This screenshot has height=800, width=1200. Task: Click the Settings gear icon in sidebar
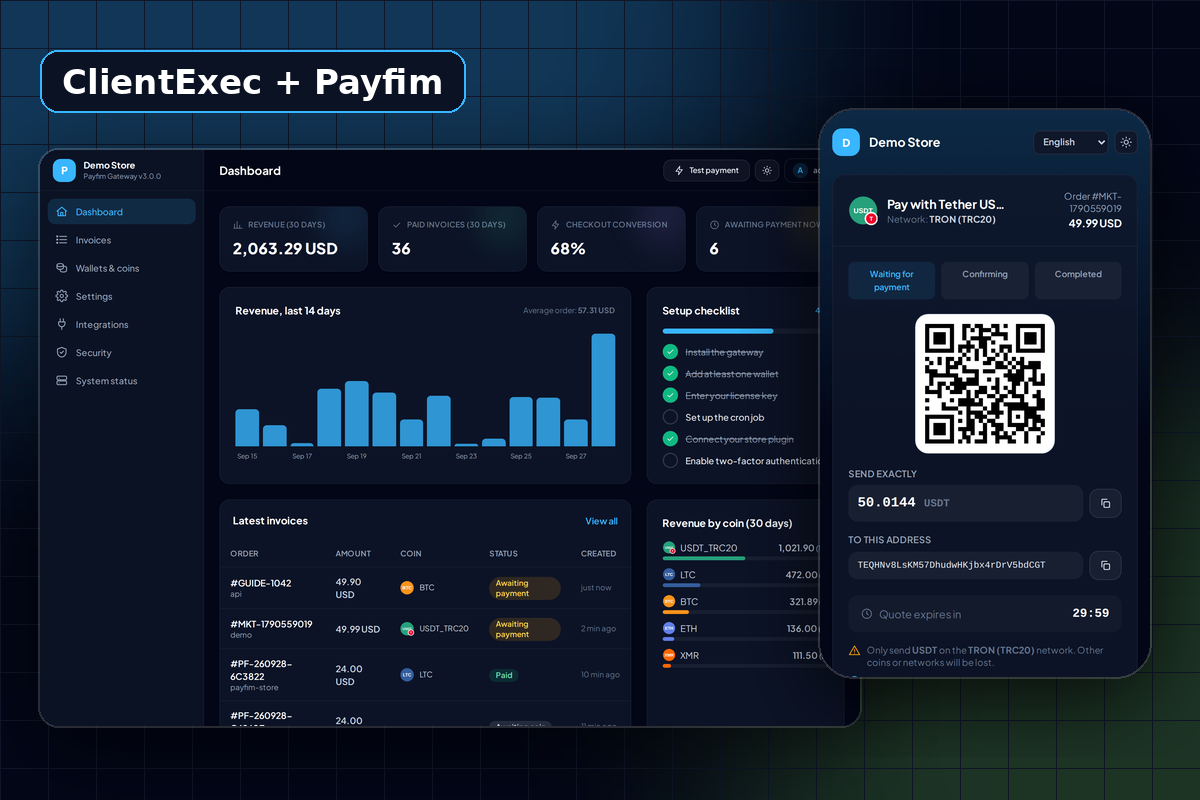tap(62, 296)
